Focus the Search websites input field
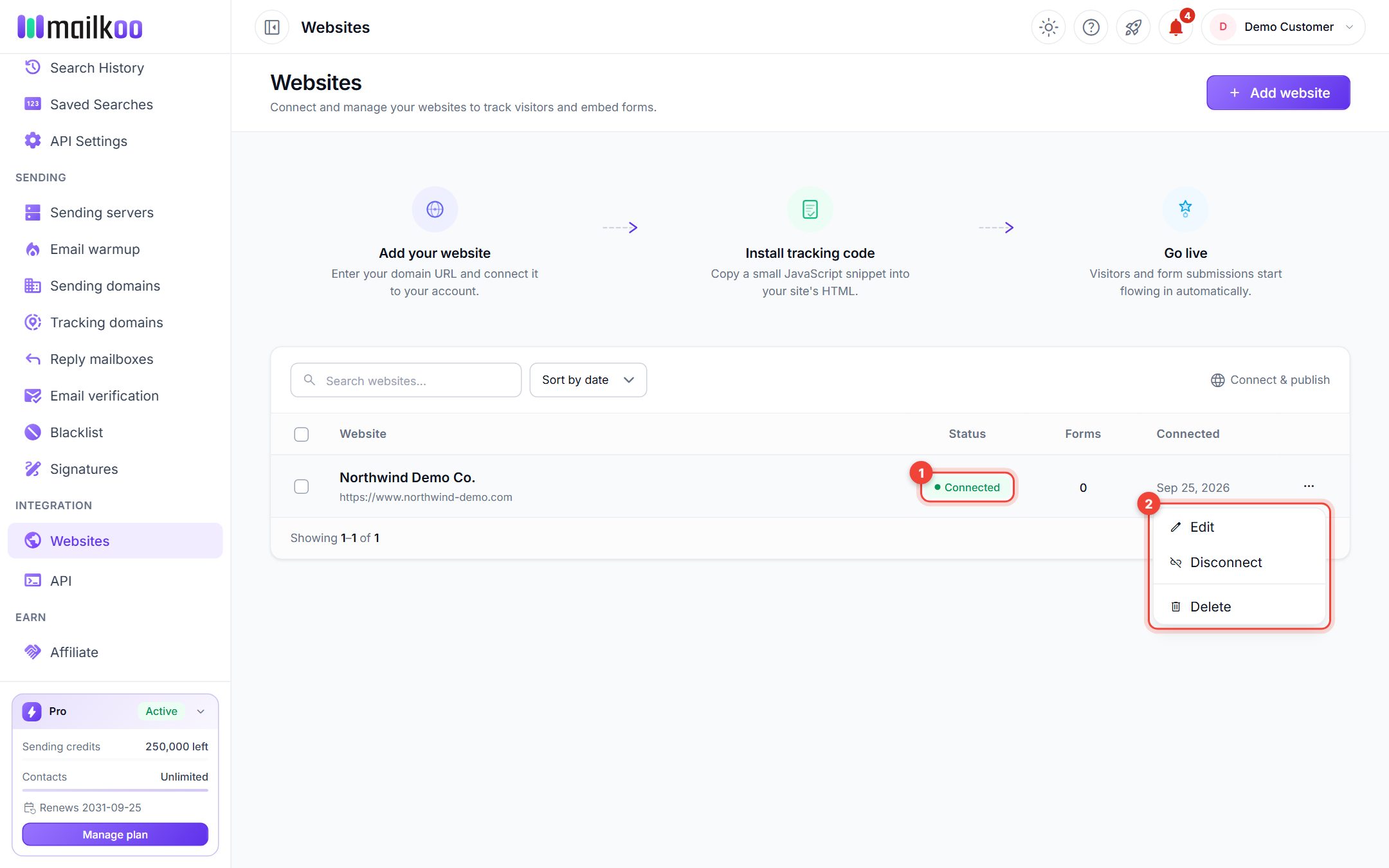The width and height of the screenshot is (1389, 868). click(x=406, y=380)
